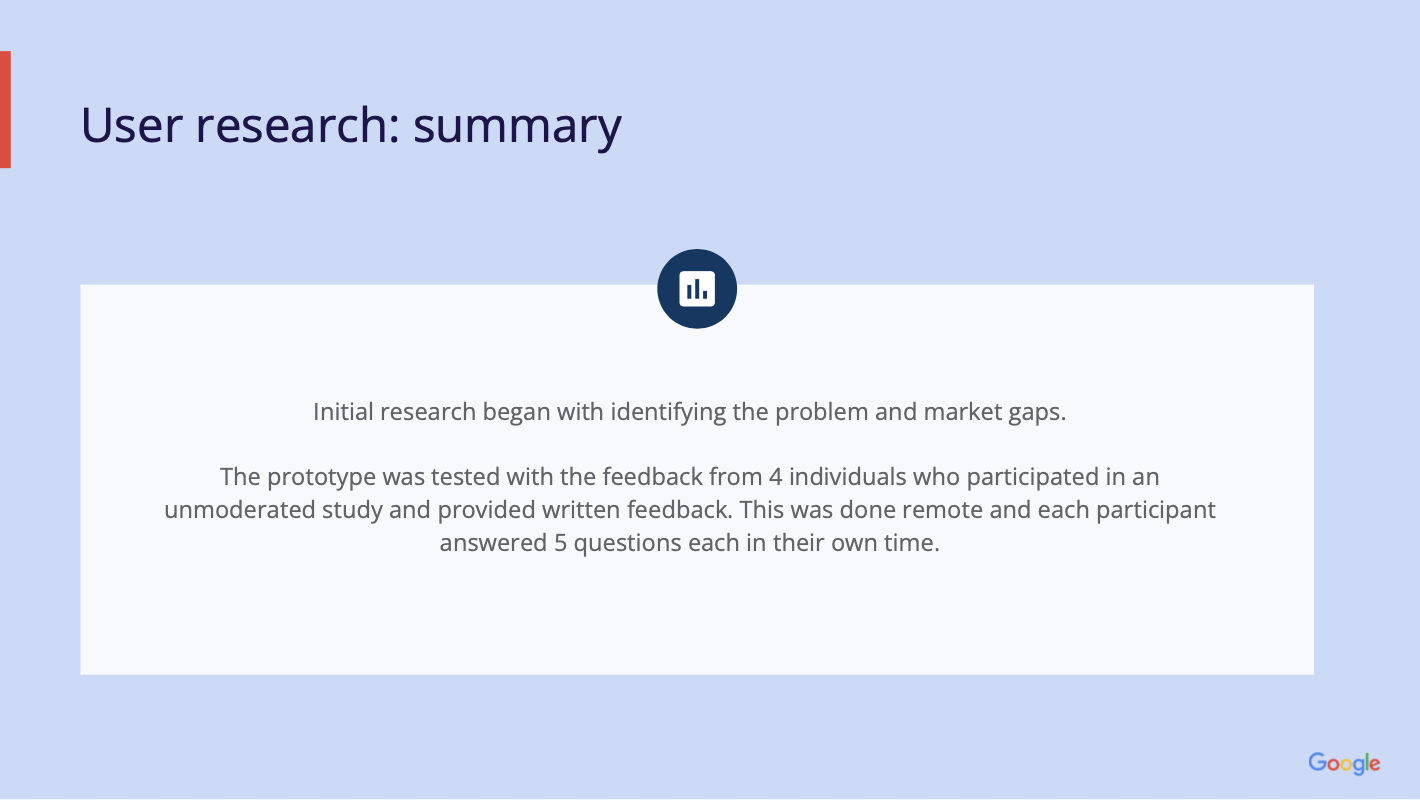Click the bar chart icon in the dark circle
This screenshot has height=800, width=1420.
point(697,289)
